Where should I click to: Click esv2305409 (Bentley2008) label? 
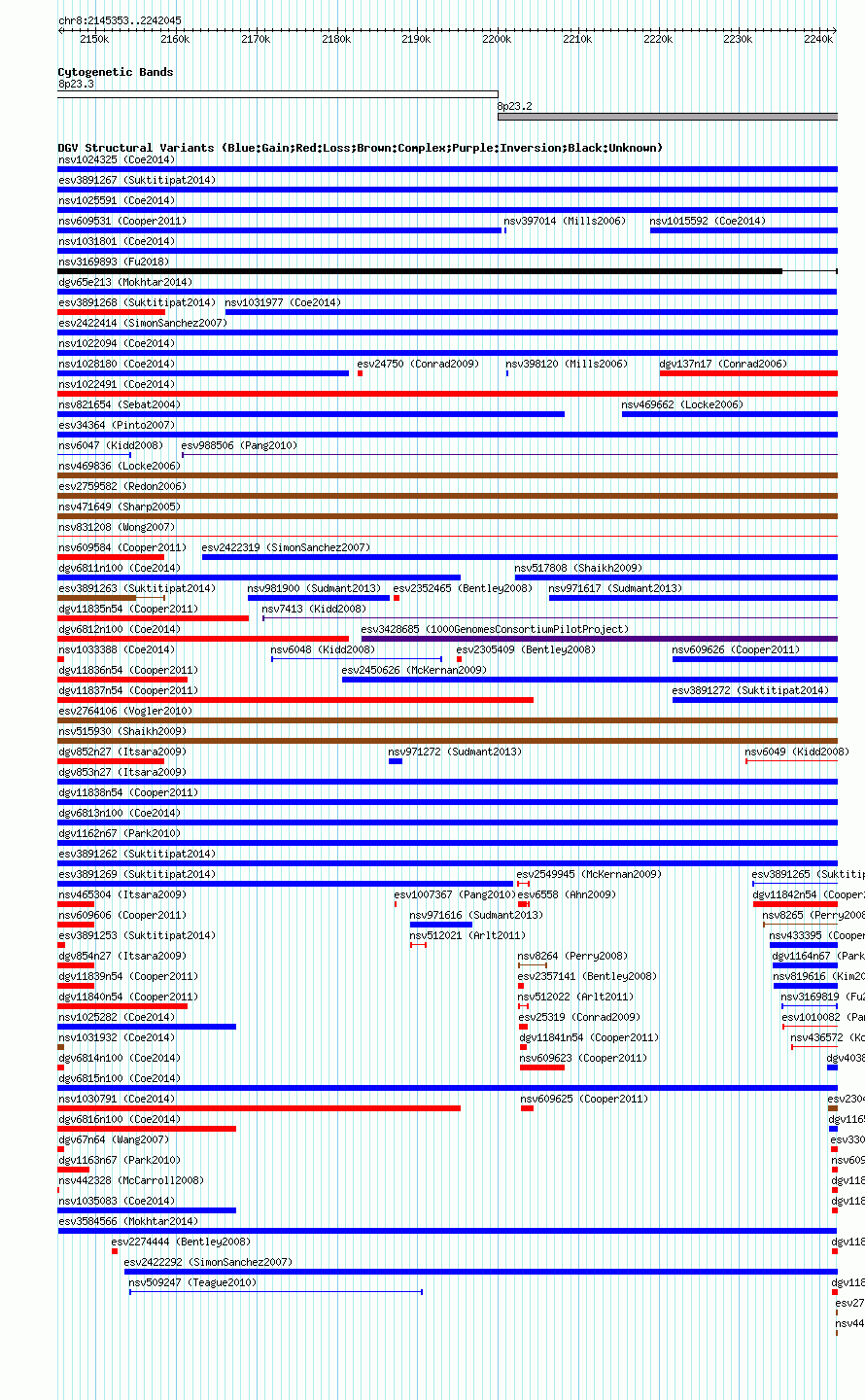coord(526,649)
